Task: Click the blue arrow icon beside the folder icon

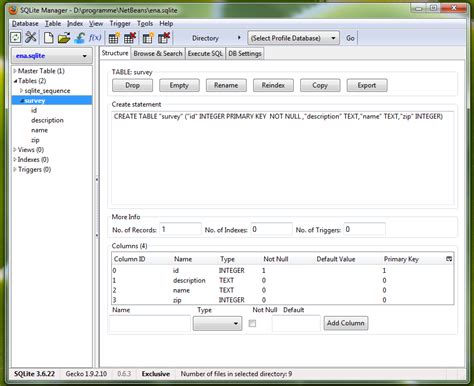Action: click(x=79, y=38)
